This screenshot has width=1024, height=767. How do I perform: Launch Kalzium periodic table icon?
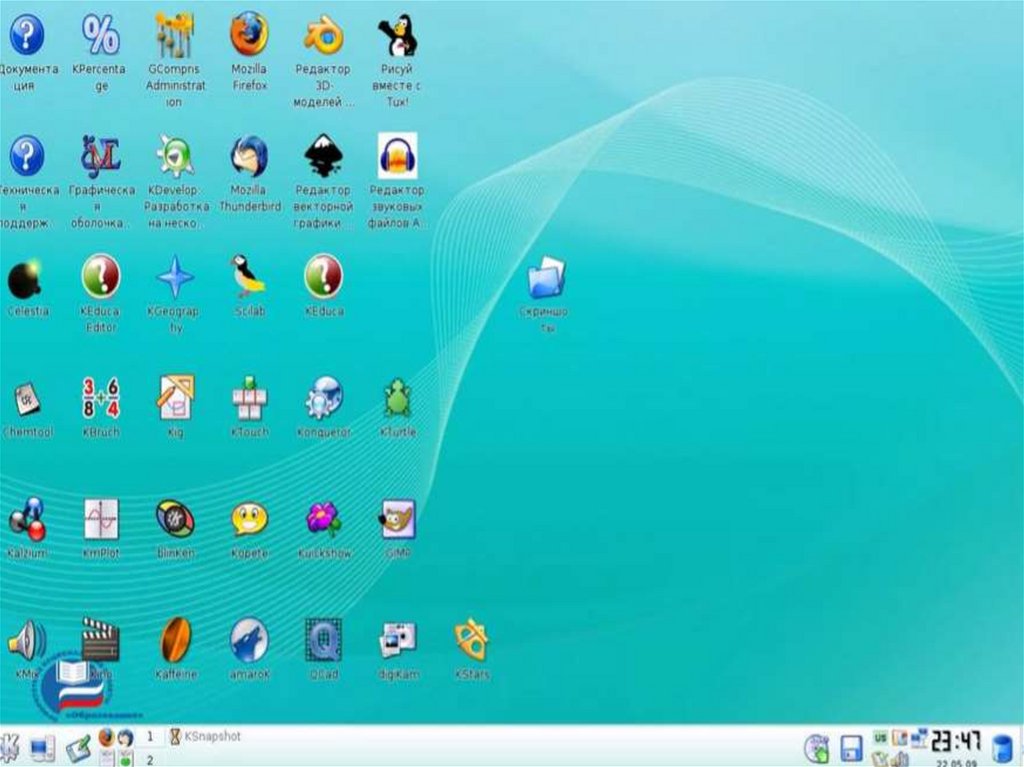click(x=26, y=519)
